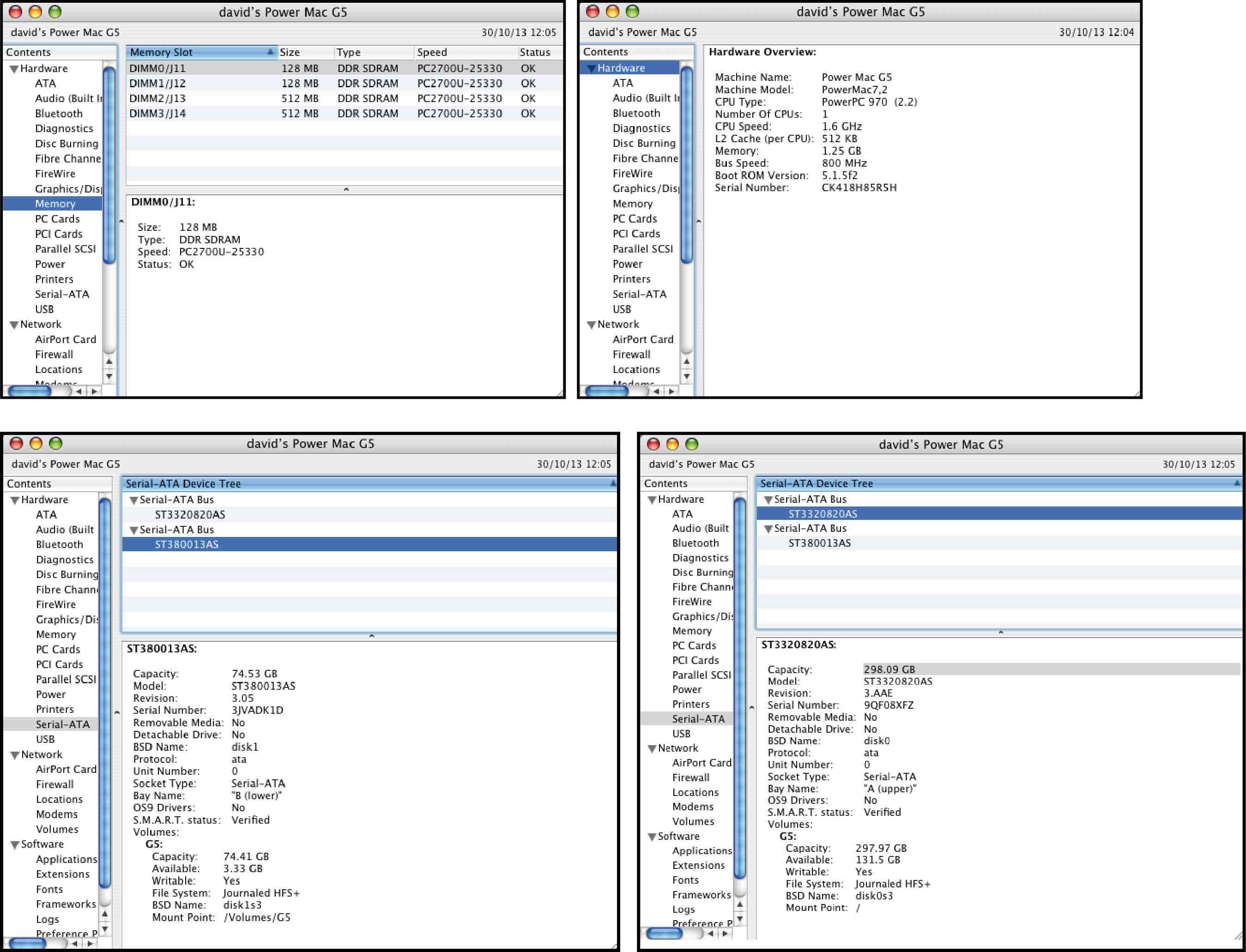Click horizontal scrollbar thumb under Hardware Overview sidebar
Screen dimensions: 1246x952
pos(606,391)
